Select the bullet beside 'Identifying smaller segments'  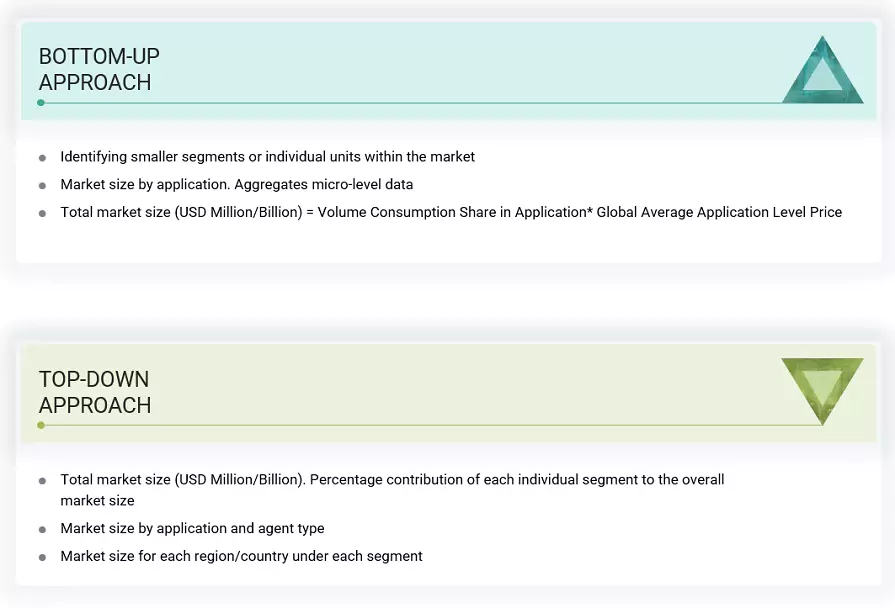click(42, 157)
